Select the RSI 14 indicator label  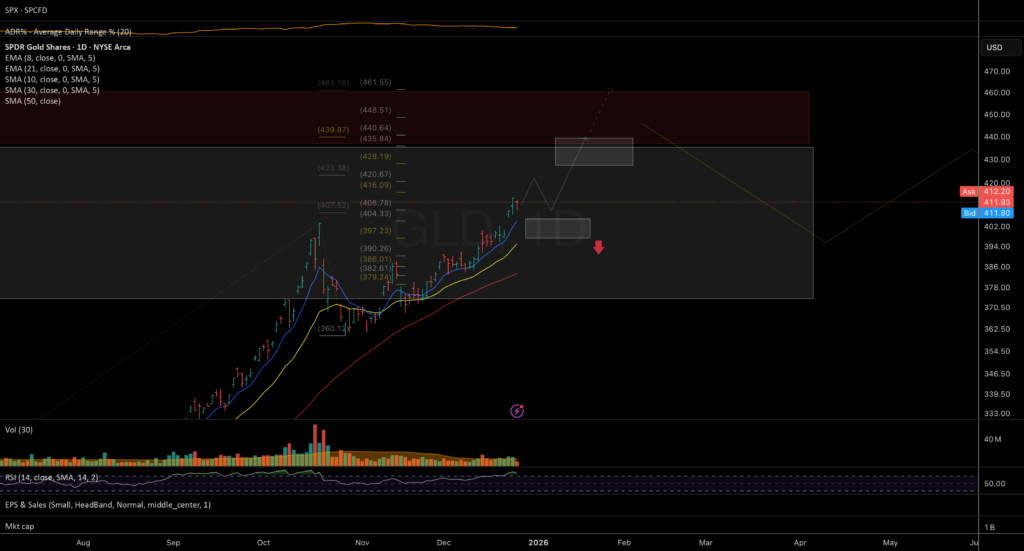[x=52, y=477]
